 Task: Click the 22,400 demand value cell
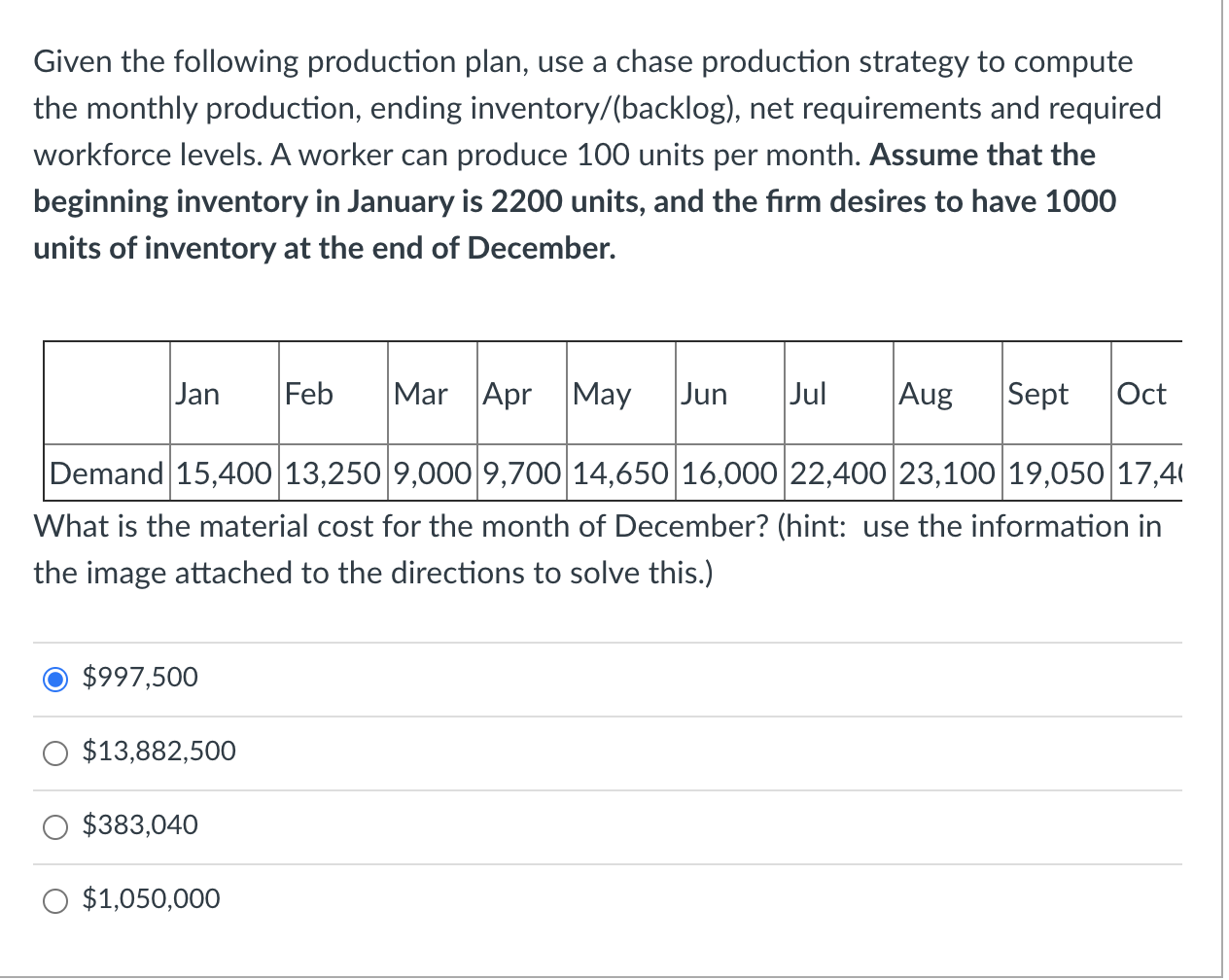pyautogui.click(x=838, y=473)
